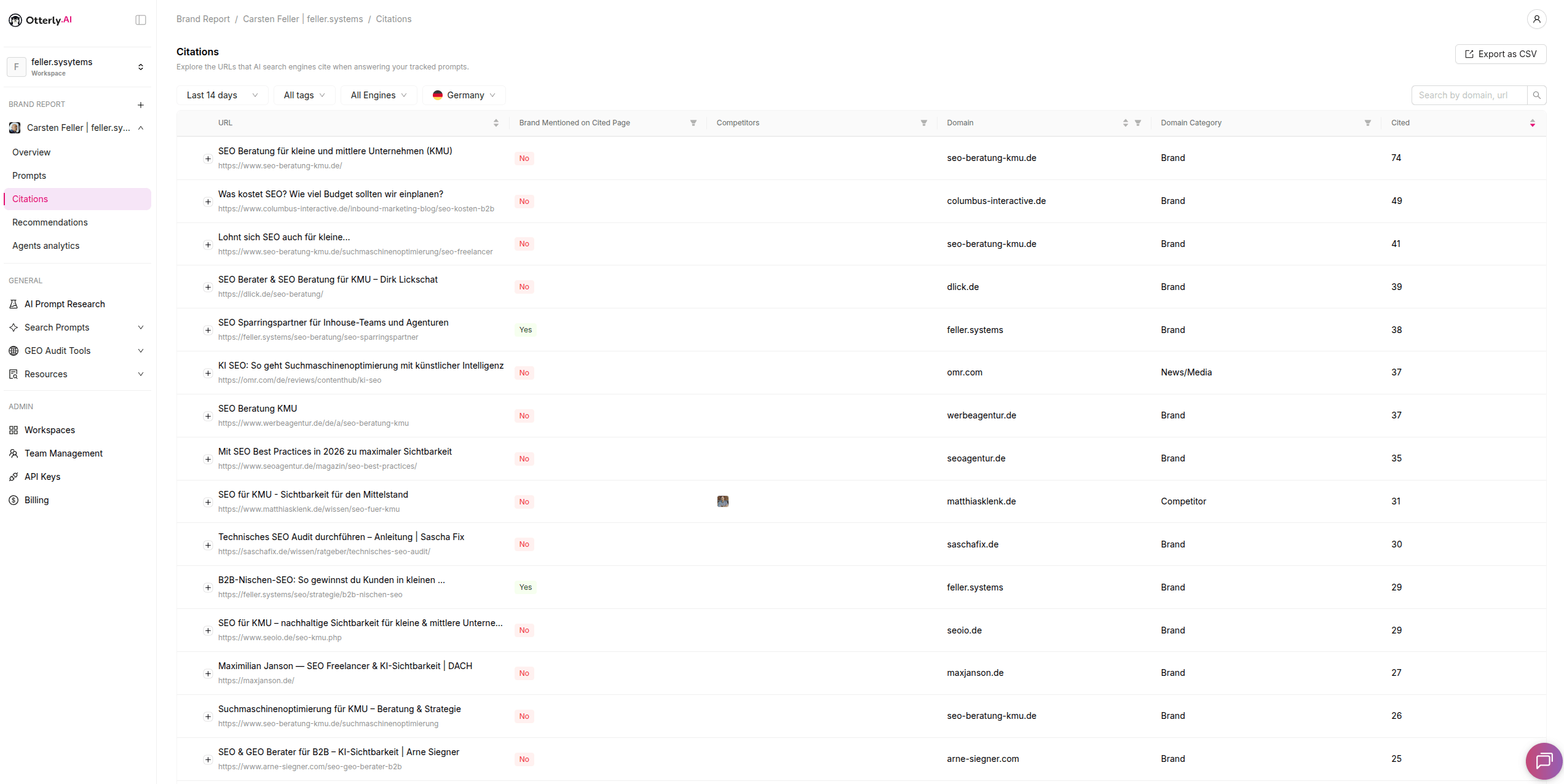
Task: Collapse the sidebar panel icon
Action: coord(141,20)
